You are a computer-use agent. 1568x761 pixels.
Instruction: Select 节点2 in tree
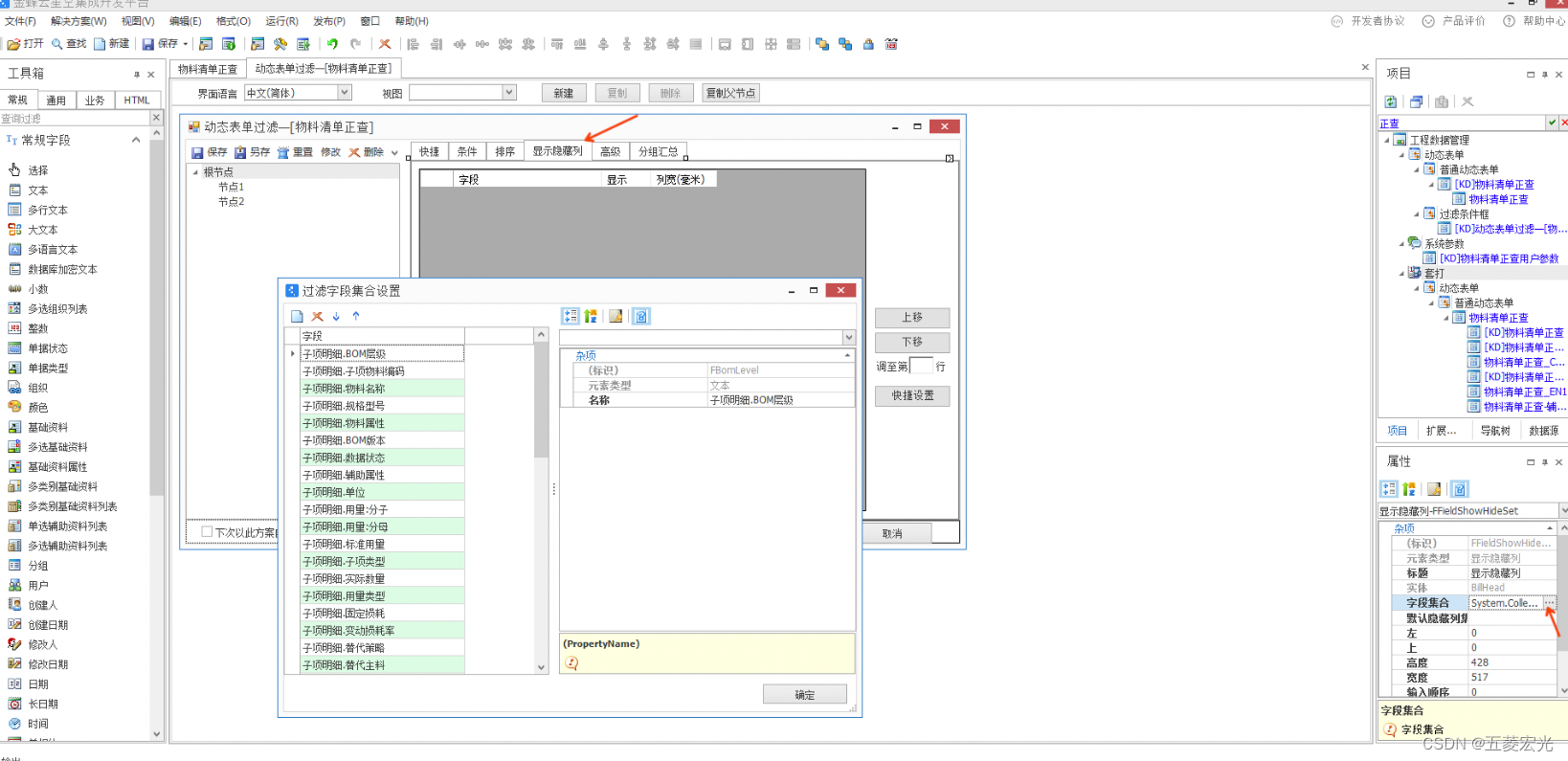pos(231,202)
